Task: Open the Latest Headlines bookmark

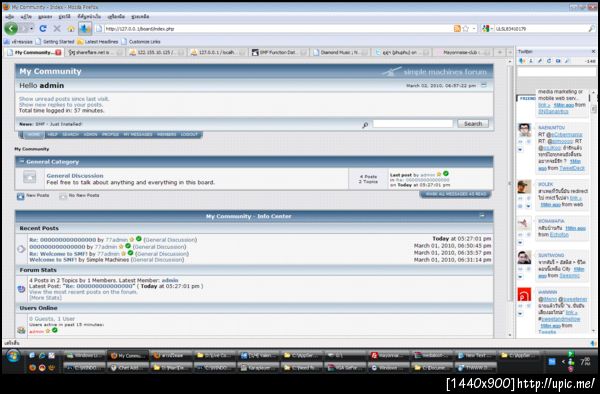Action: click(x=98, y=41)
